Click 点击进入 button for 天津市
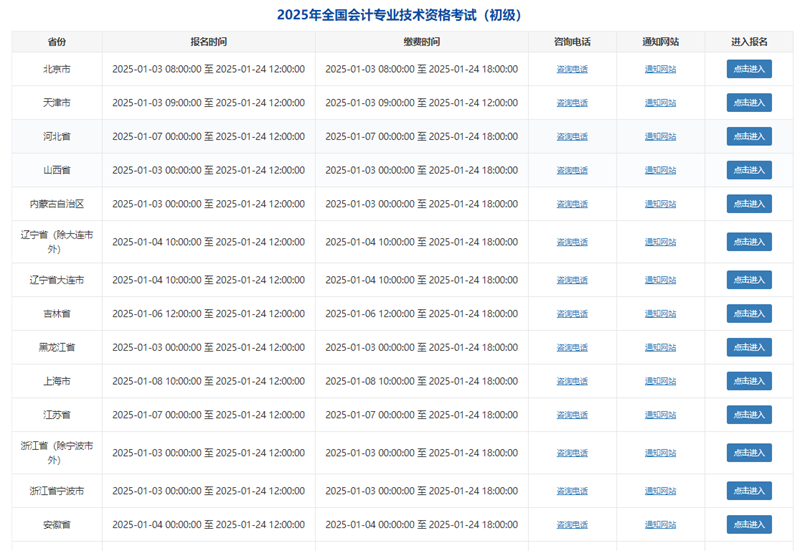800x551 pixels. click(748, 103)
